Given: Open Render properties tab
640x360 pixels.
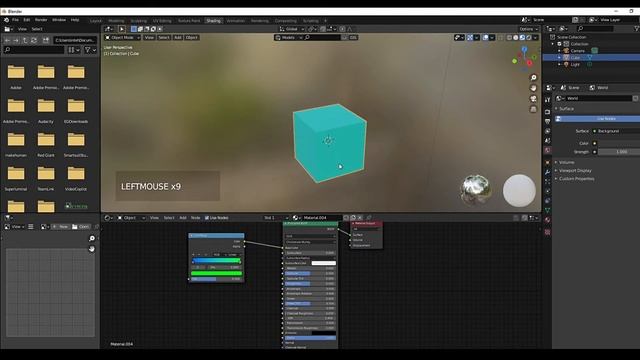Looking at the screenshot, I should click(547, 111).
